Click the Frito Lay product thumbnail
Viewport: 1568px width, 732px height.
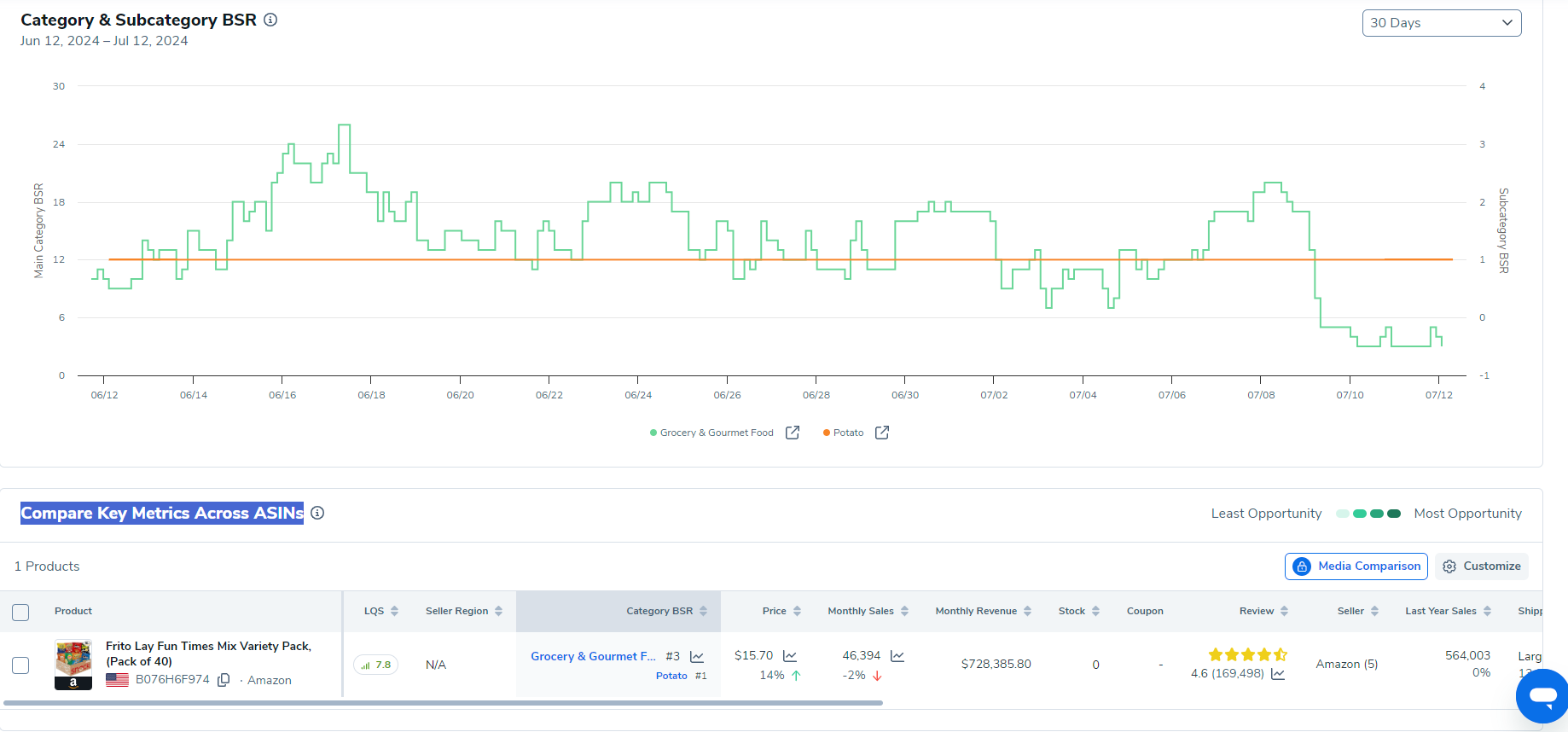click(73, 664)
